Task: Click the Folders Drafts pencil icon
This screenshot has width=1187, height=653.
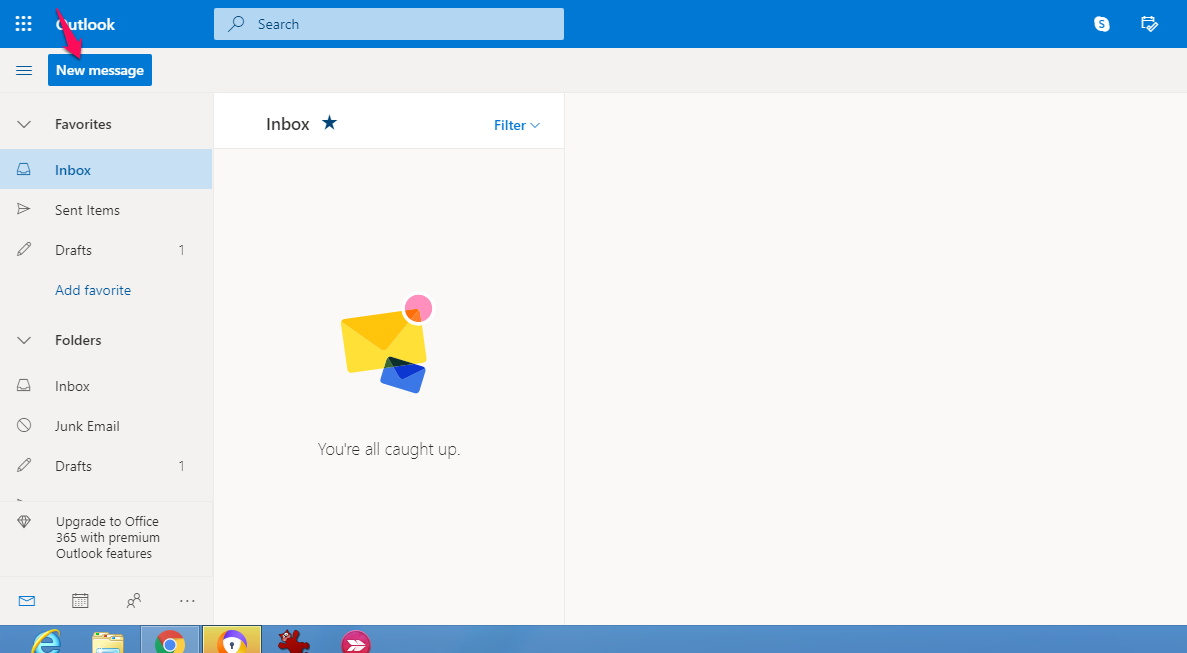Action: (24, 465)
